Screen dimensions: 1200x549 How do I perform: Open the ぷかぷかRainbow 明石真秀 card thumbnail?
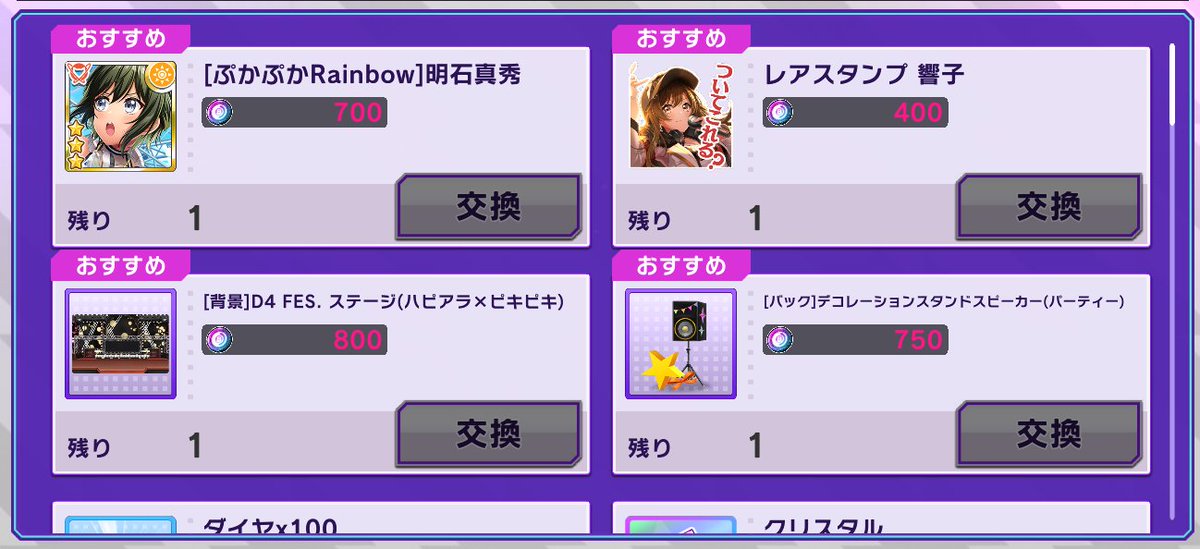121,116
